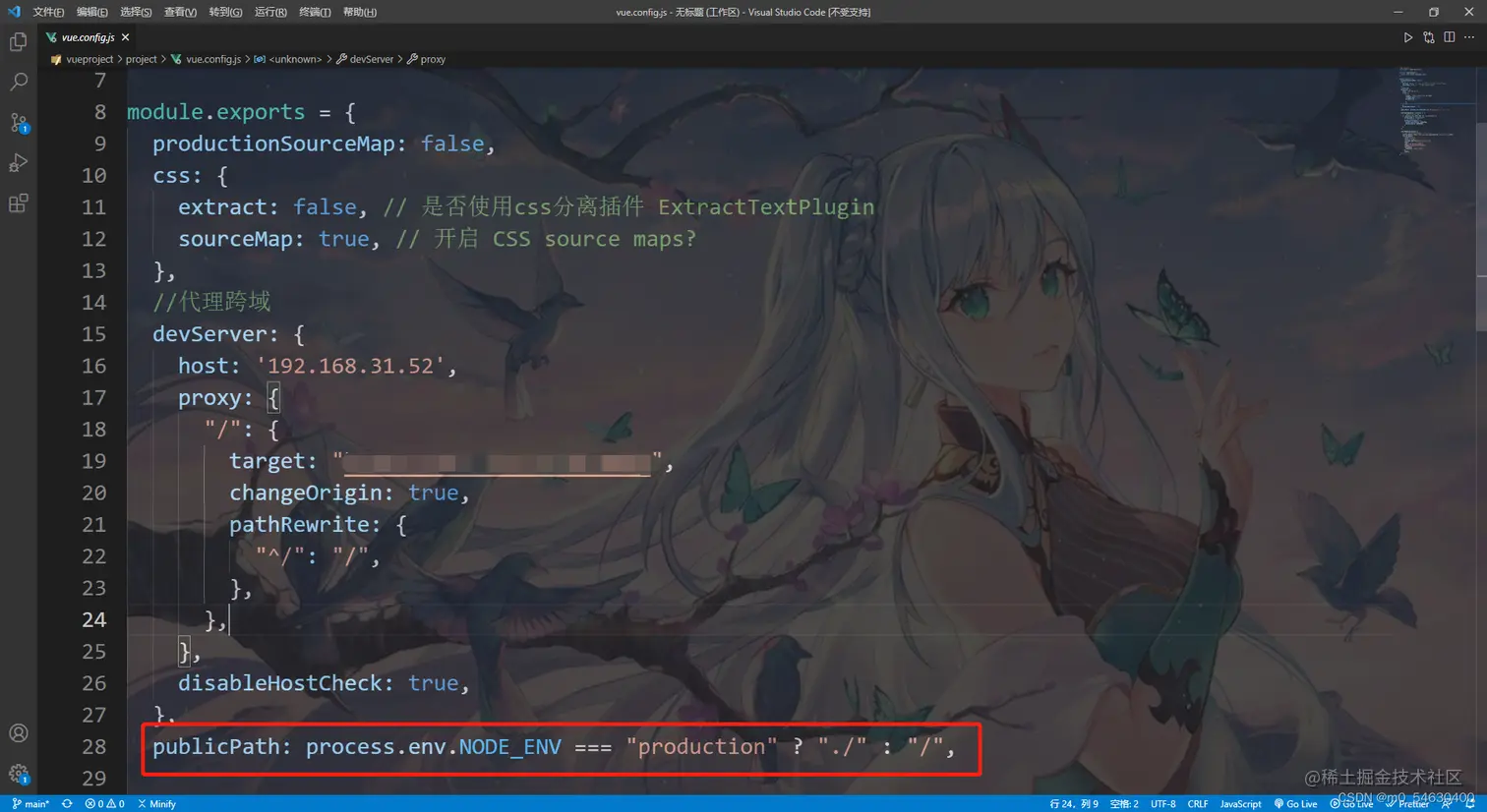Open the 查看 menu

180,12
